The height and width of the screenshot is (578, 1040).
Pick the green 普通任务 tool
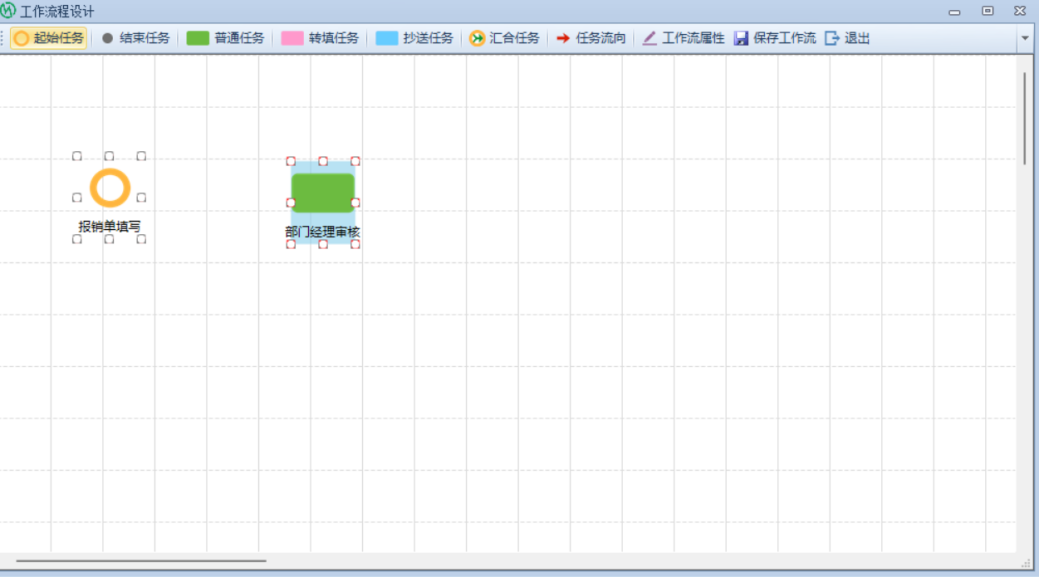(x=226, y=38)
